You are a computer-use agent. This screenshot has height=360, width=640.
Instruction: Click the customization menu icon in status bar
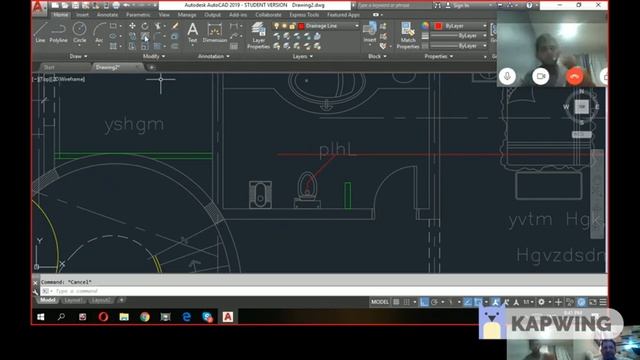tap(603, 302)
